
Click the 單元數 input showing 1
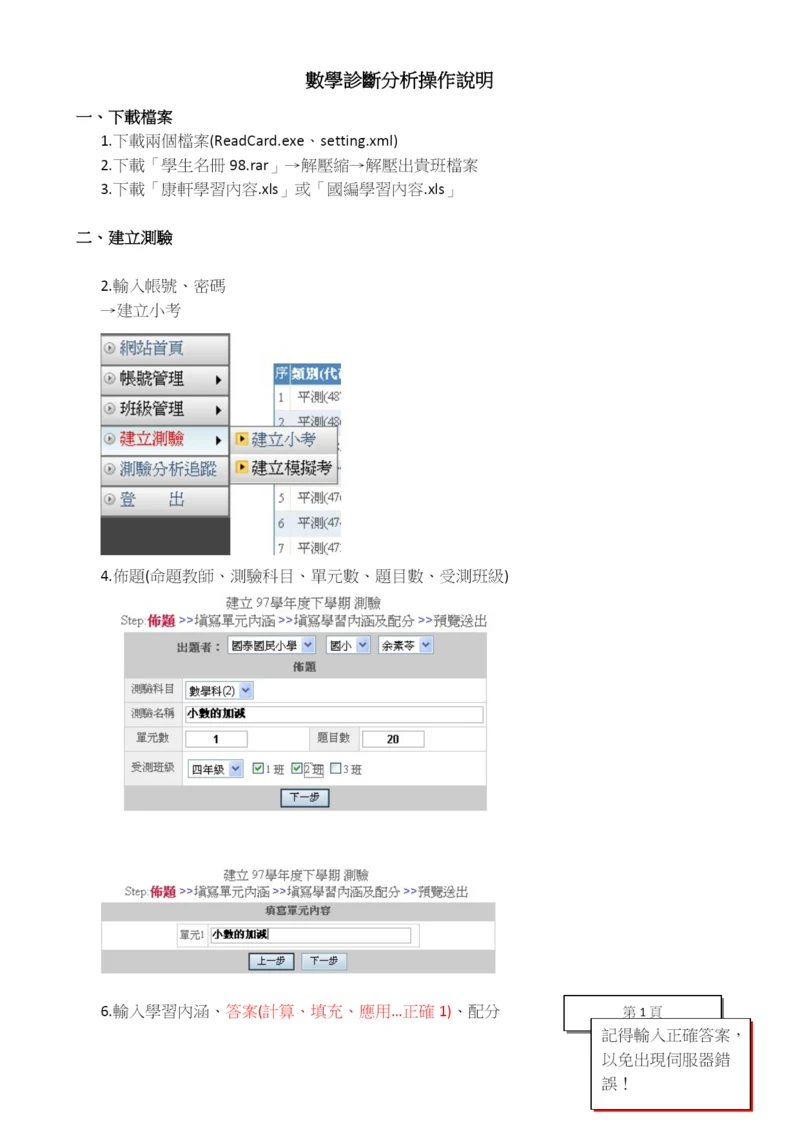click(216, 739)
